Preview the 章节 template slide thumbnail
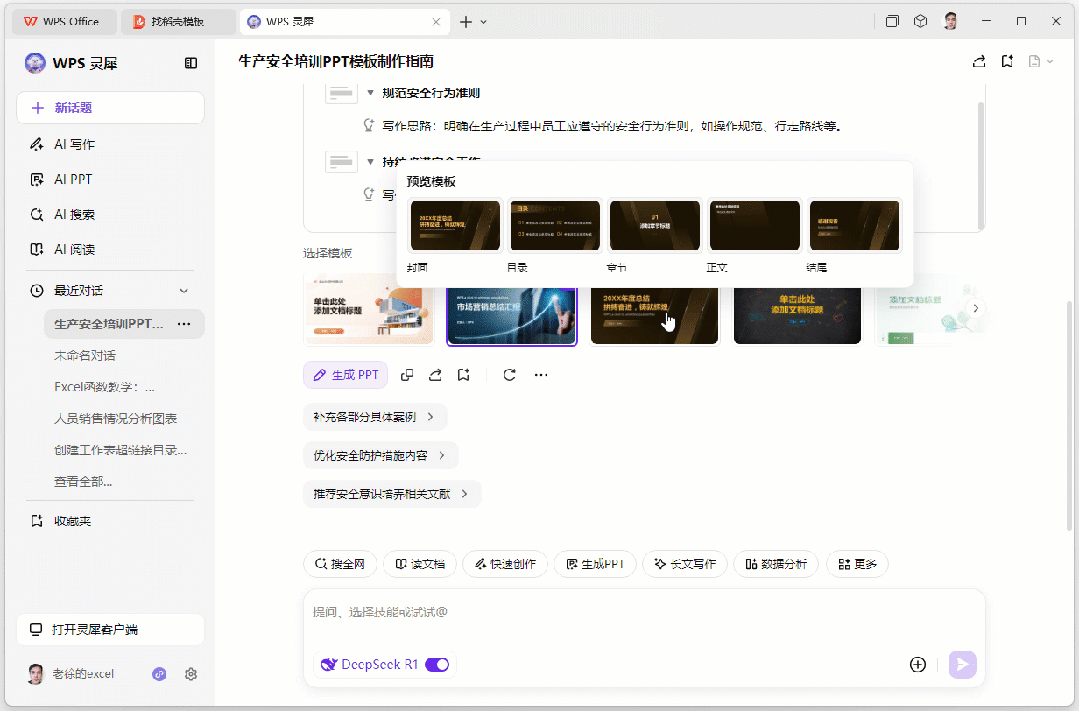 [654, 226]
